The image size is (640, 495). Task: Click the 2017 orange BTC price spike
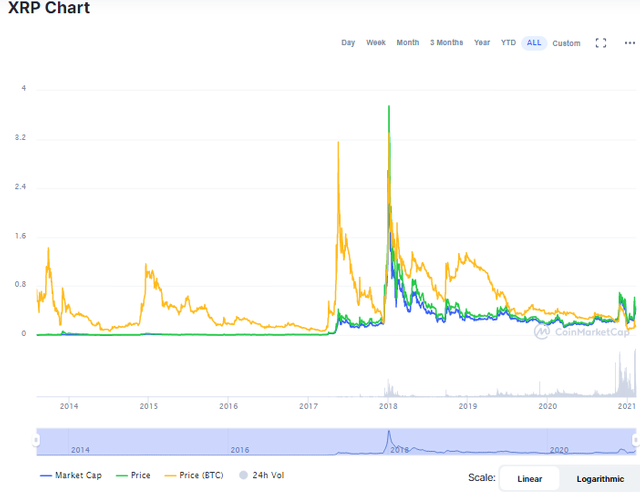(x=338, y=144)
